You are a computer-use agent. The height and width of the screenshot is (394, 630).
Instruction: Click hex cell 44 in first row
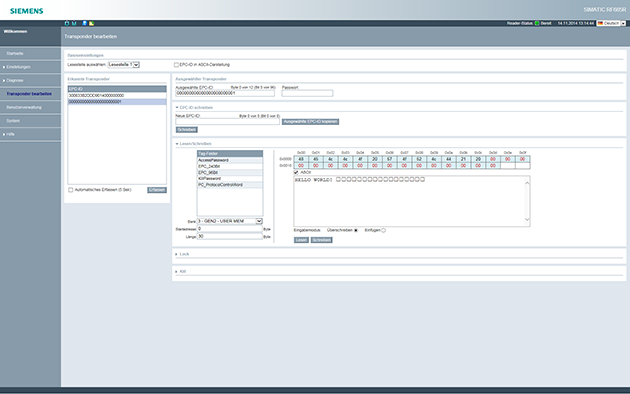click(449, 159)
